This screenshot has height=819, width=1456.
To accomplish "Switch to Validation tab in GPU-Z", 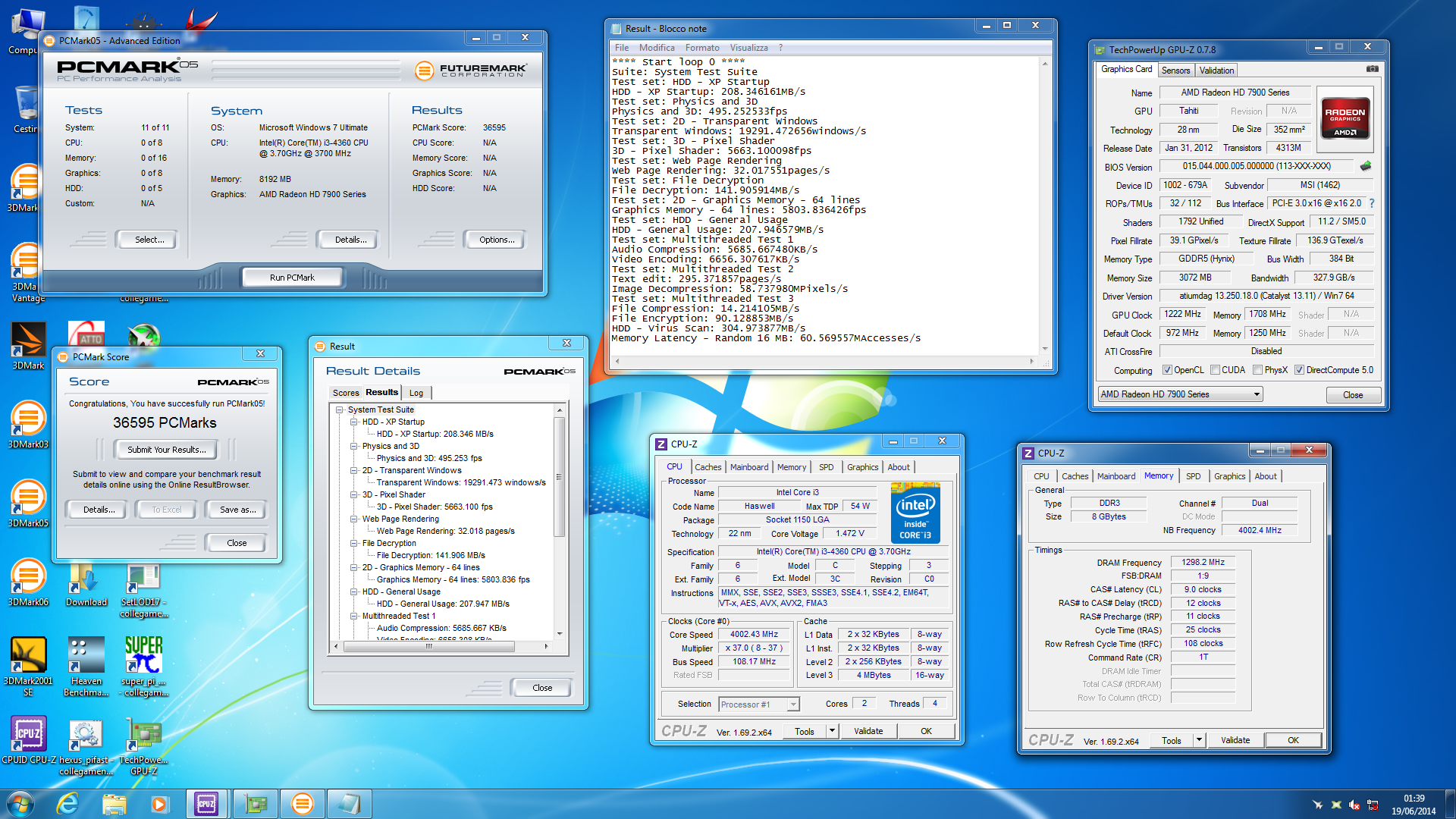I will (x=1216, y=71).
